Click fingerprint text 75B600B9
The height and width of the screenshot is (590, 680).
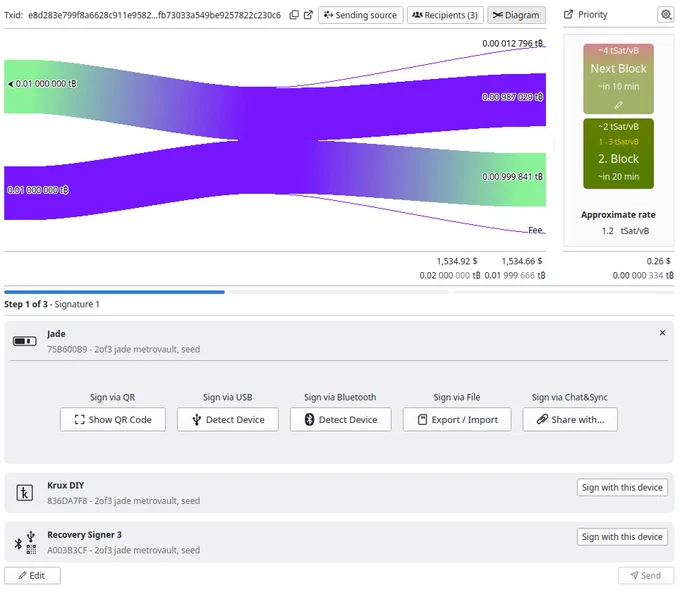point(67,349)
